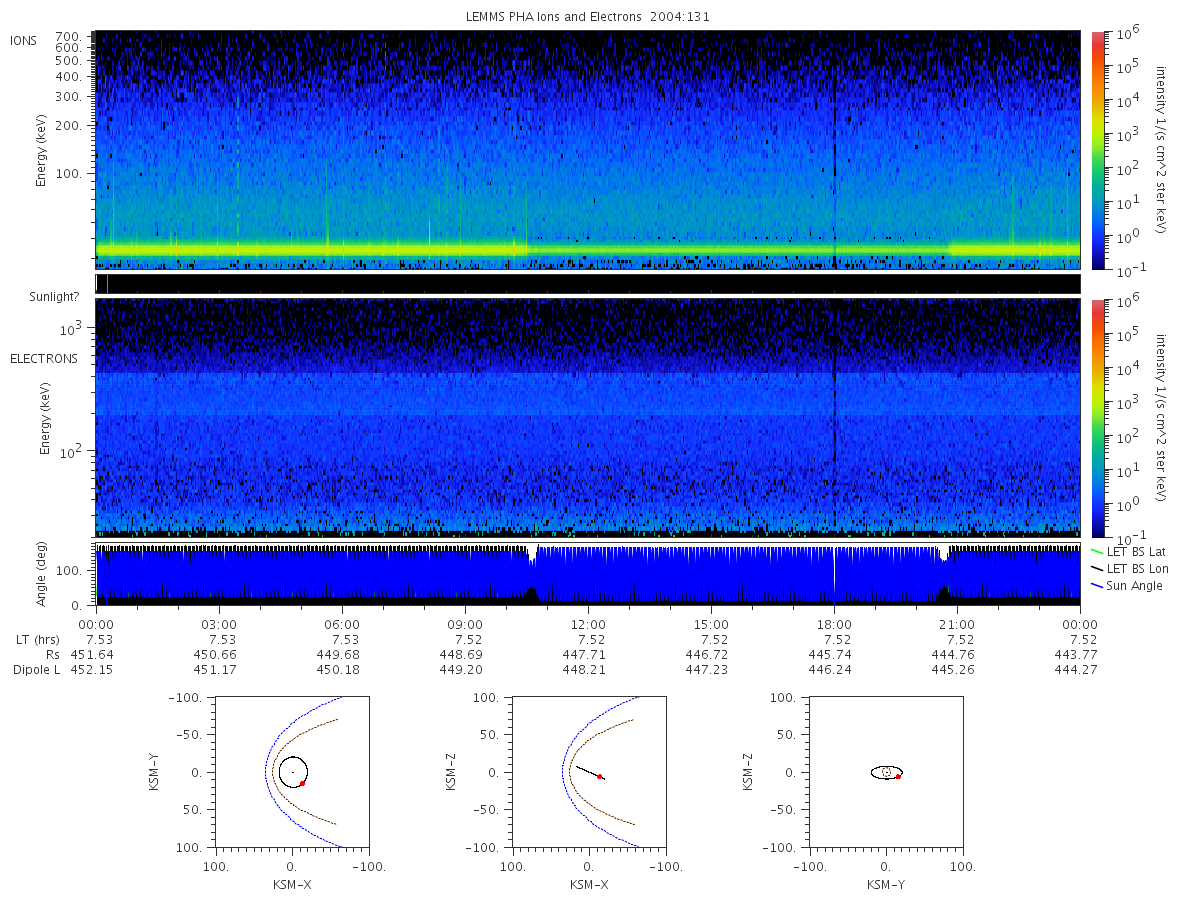Select the "LET BS Lat" legend entry
Screen dimensions: 1200x900
pos(1135,552)
